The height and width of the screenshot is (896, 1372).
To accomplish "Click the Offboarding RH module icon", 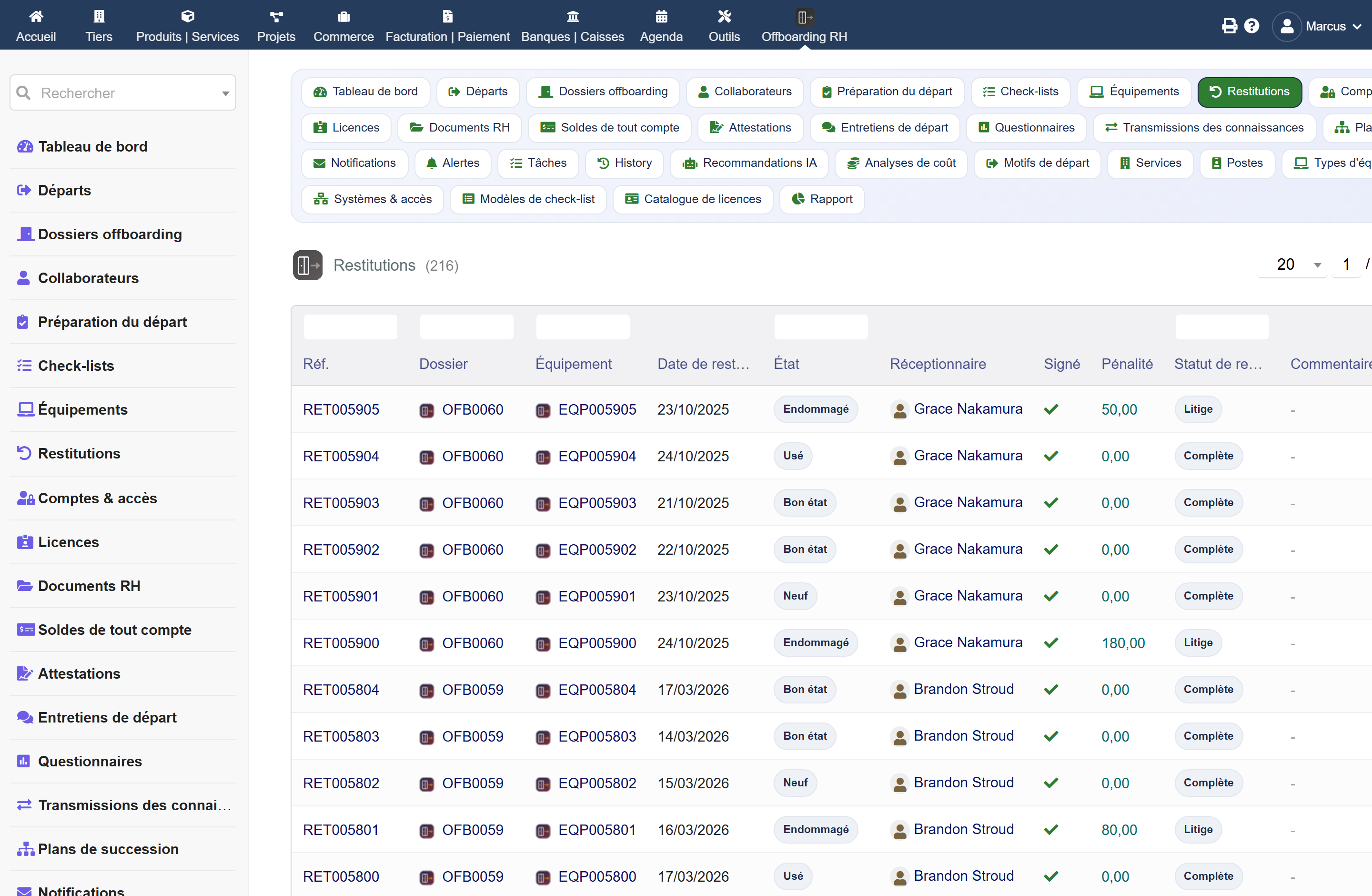I will pyautogui.click(x=805, y=17).
